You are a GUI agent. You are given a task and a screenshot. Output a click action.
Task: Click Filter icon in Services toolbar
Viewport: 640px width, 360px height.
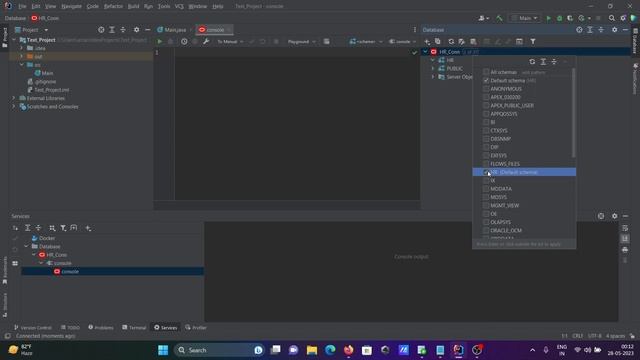point(63,228)
